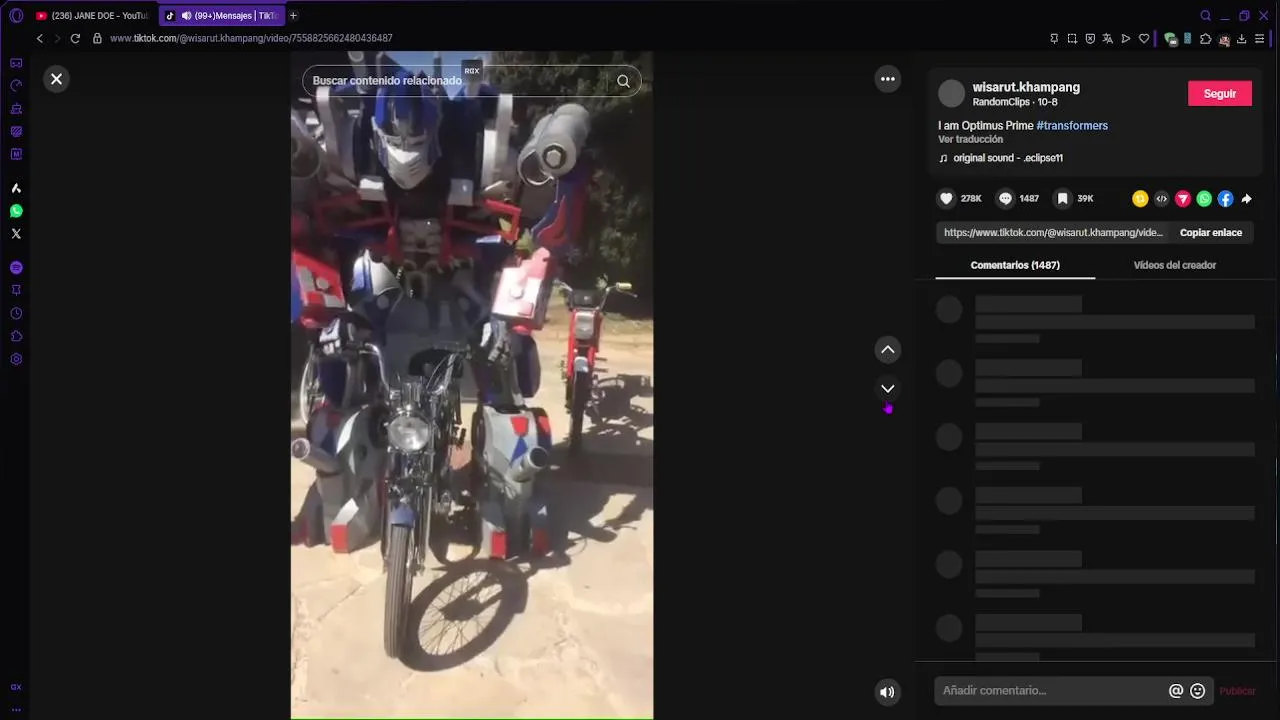Focus the Añadir comentario field
The height and width of the screenshot is (720, 1280).
click(1050, 691)
